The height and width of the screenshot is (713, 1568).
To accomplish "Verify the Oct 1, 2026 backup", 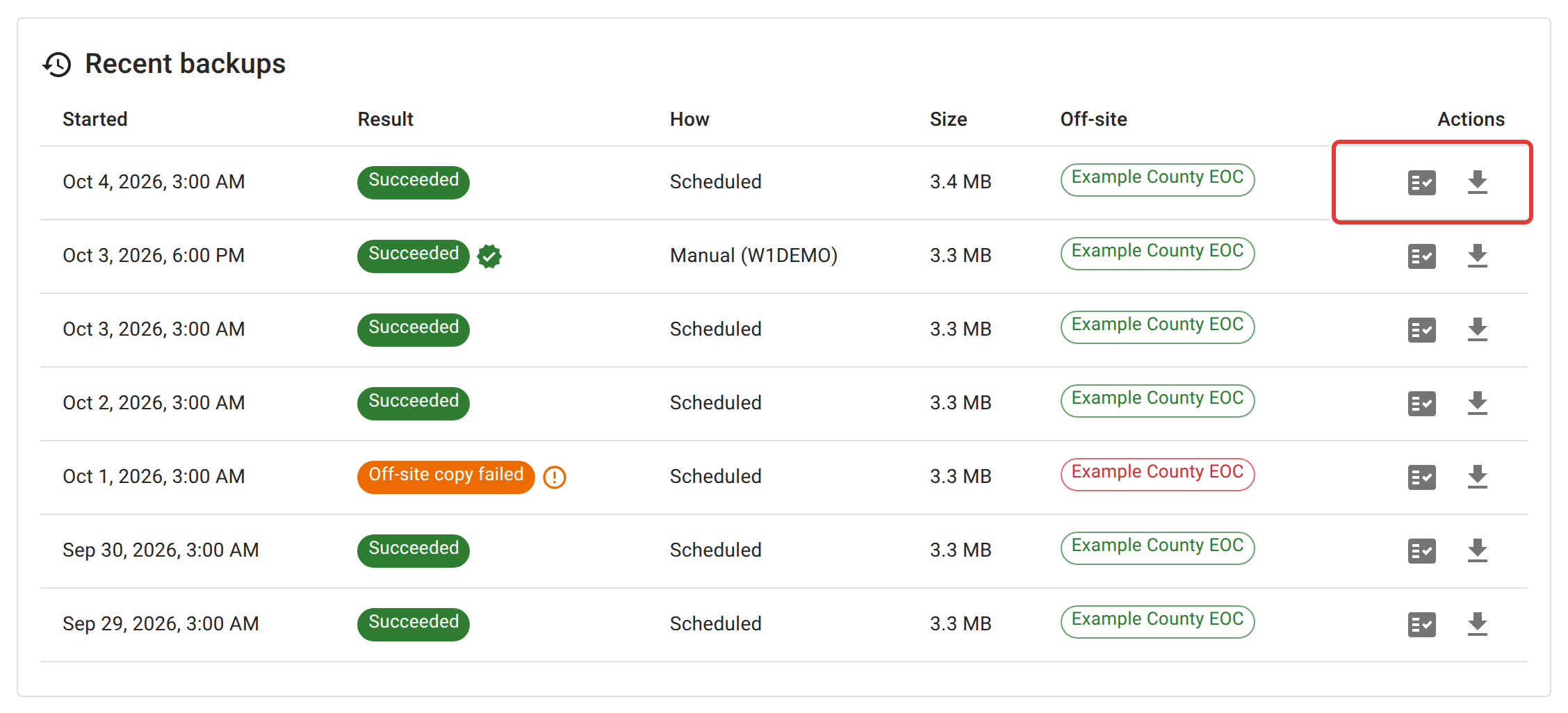I will [x=1421, y=477].
